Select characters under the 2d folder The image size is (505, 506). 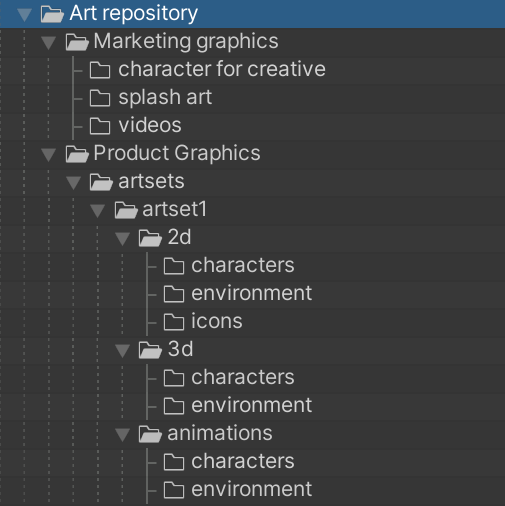pos(243,265)
